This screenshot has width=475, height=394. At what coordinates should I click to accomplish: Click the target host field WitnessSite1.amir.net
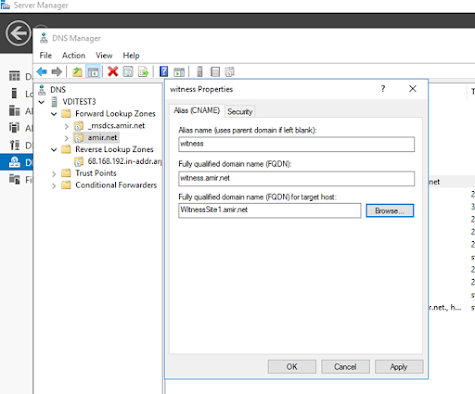(x=270, y=210)
